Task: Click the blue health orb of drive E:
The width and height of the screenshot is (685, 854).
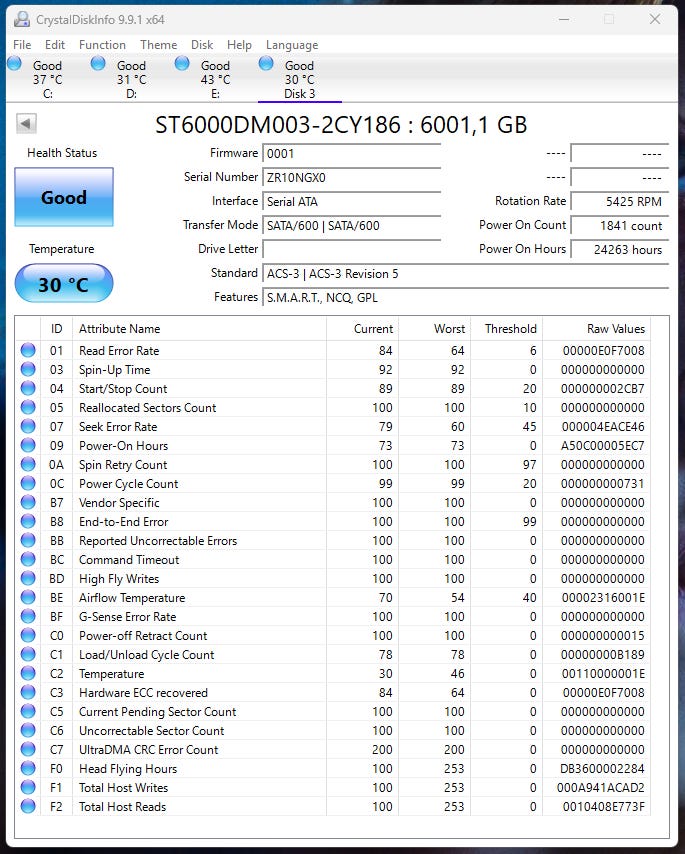Action: [x=182, y=64]
